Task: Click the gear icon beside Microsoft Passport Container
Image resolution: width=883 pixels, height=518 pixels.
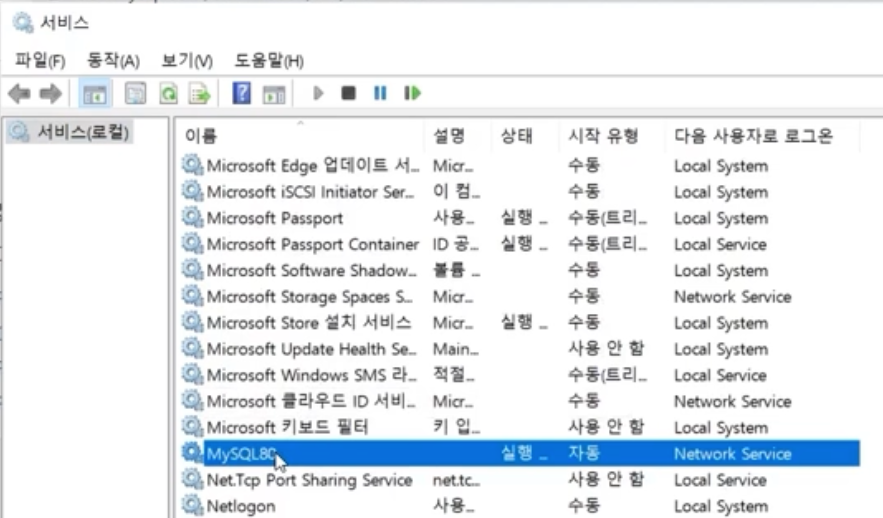Action: point(192,243)
